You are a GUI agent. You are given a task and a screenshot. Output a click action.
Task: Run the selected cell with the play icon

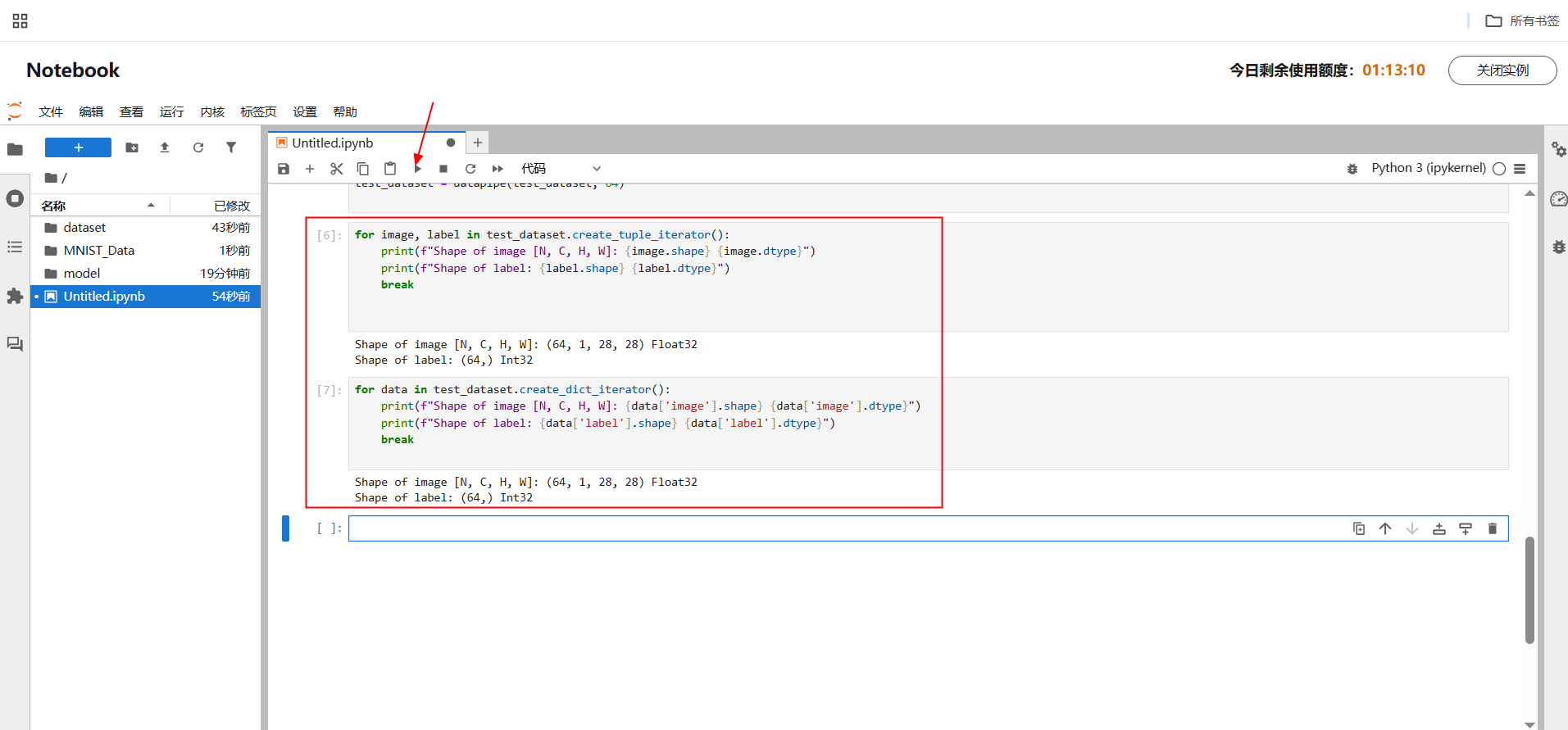(x=417, y=169)
